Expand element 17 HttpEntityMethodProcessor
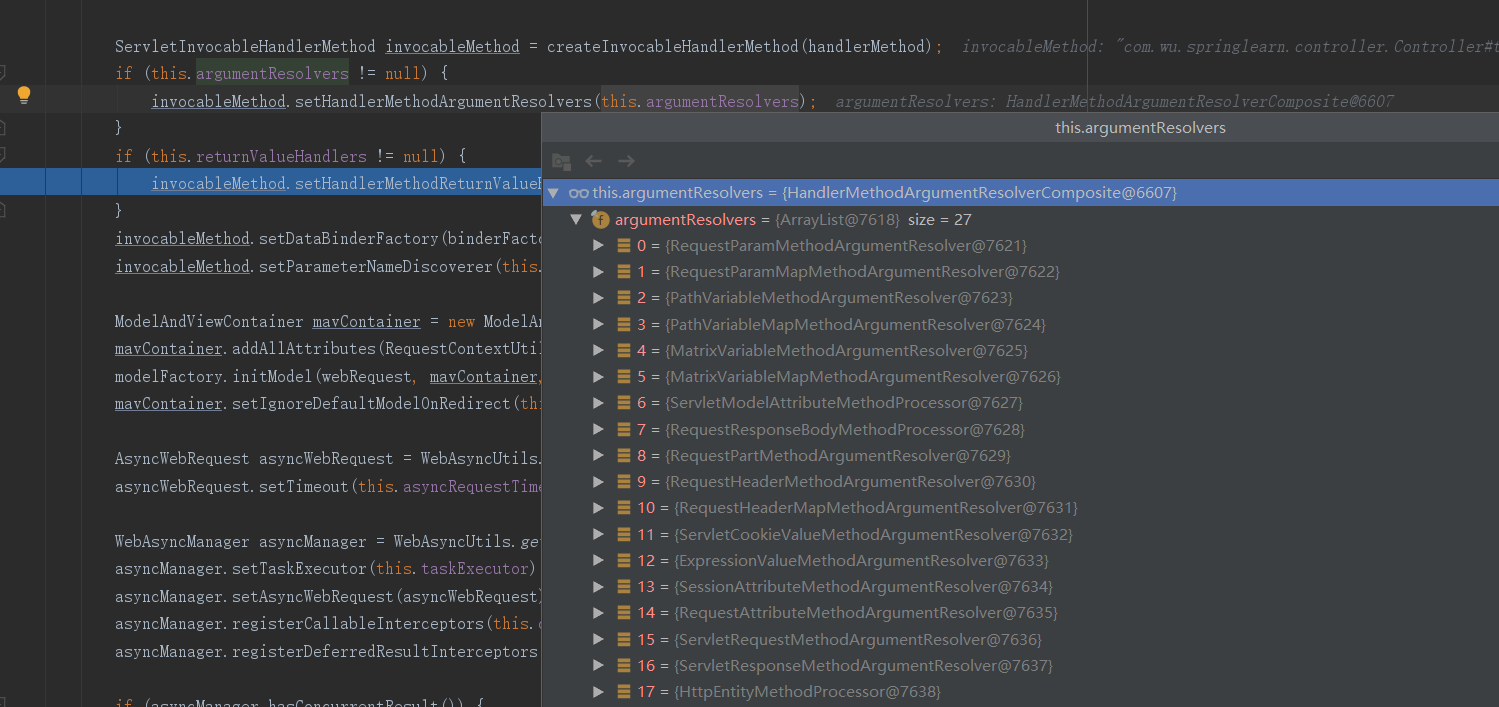 click(598, 692)
